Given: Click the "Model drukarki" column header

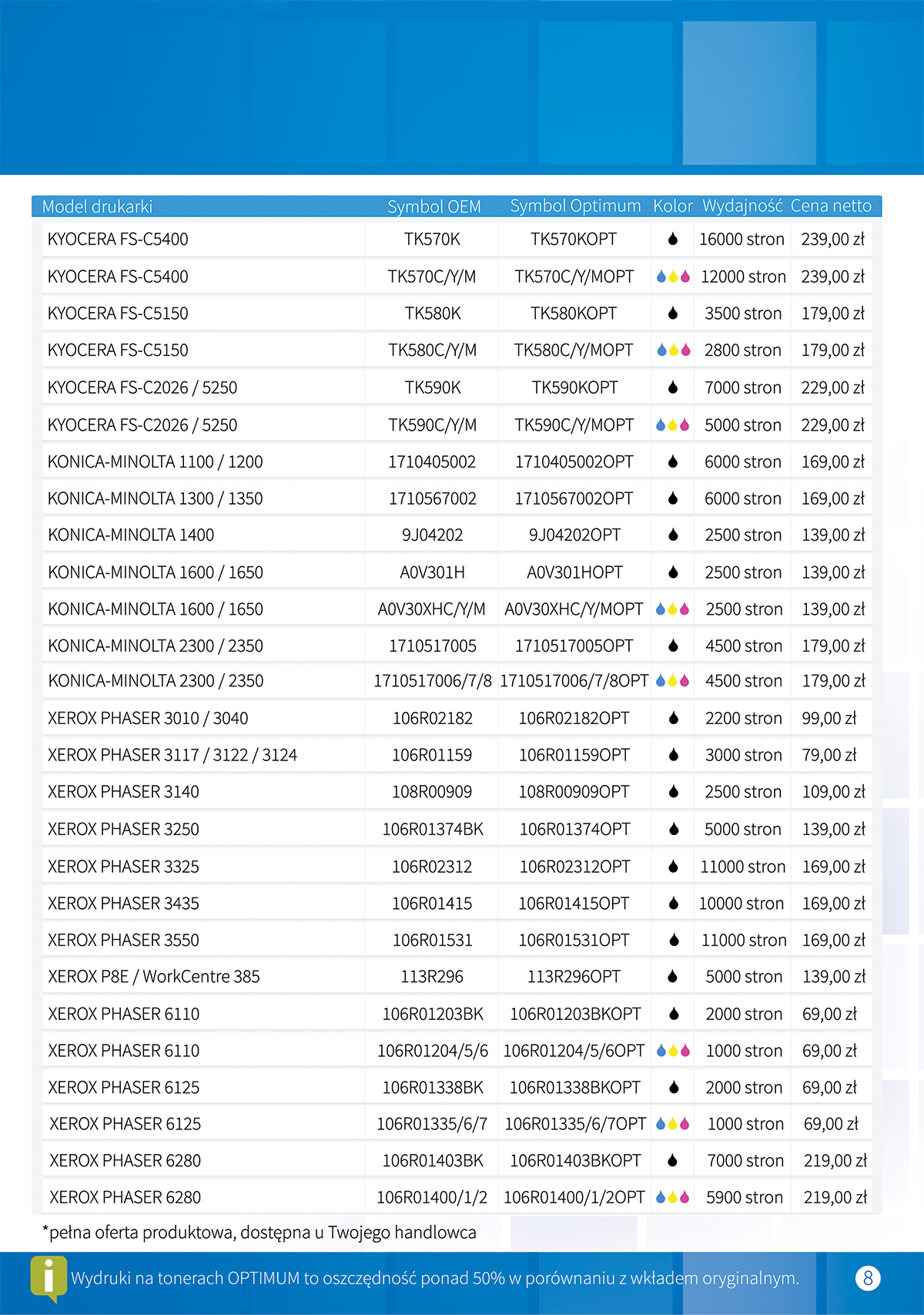Looking at the screenshot, I should click(97, 206).
